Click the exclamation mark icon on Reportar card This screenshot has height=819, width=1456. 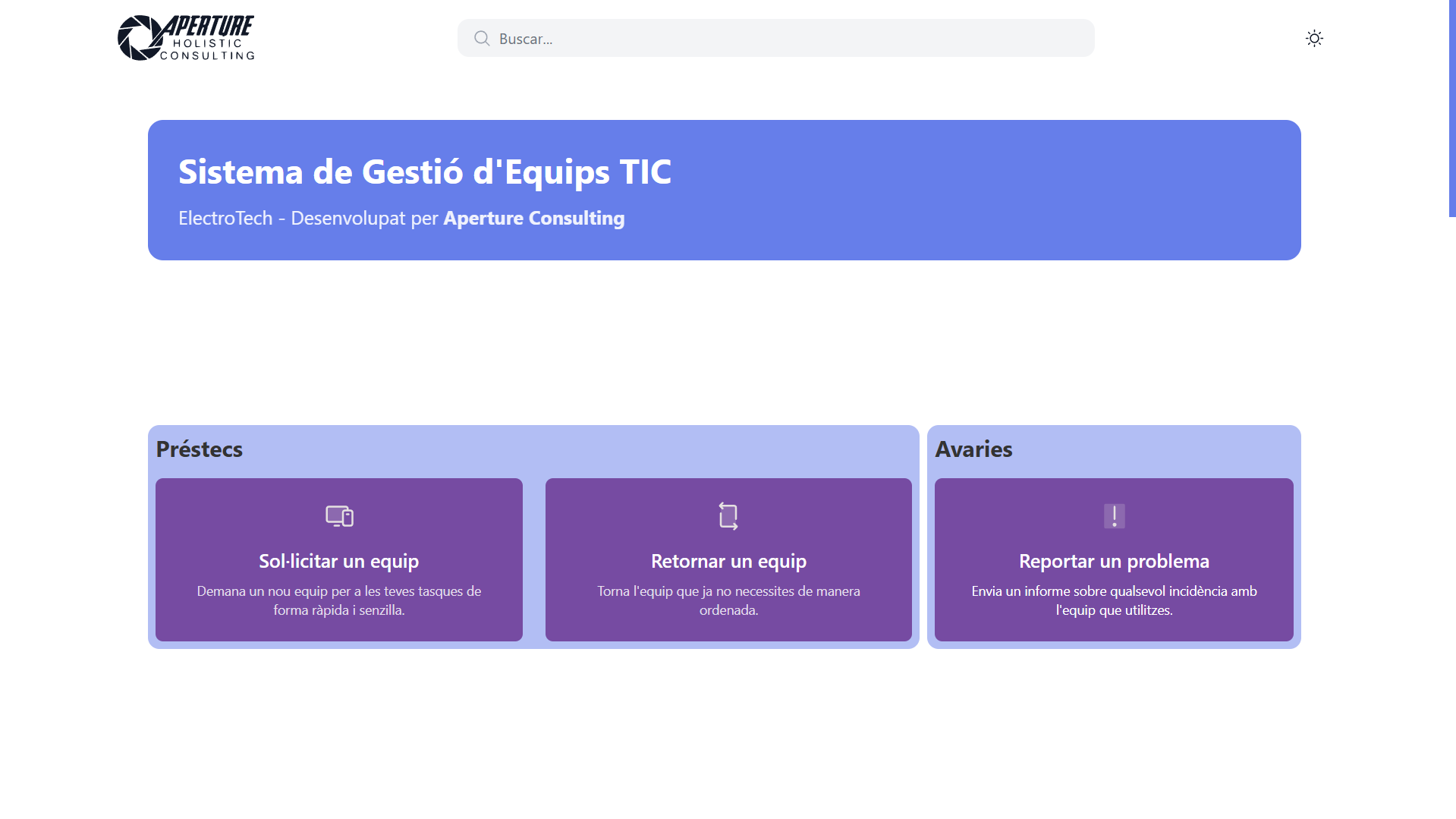(1114, 516)
